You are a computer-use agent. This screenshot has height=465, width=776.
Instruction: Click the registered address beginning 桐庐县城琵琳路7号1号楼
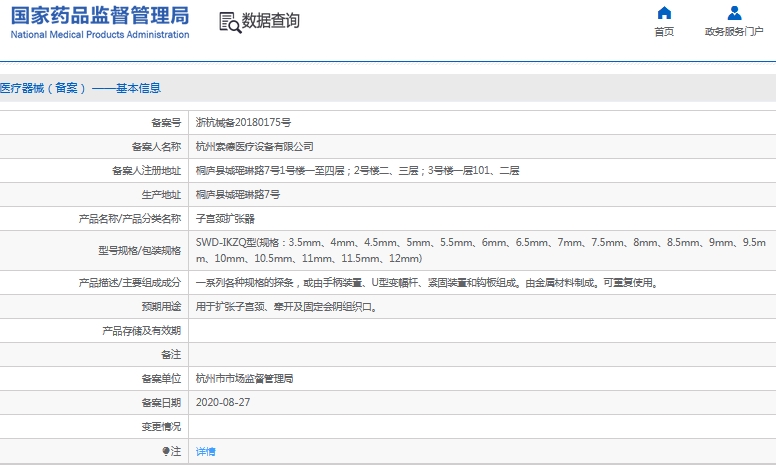click(x=357, y=171)
